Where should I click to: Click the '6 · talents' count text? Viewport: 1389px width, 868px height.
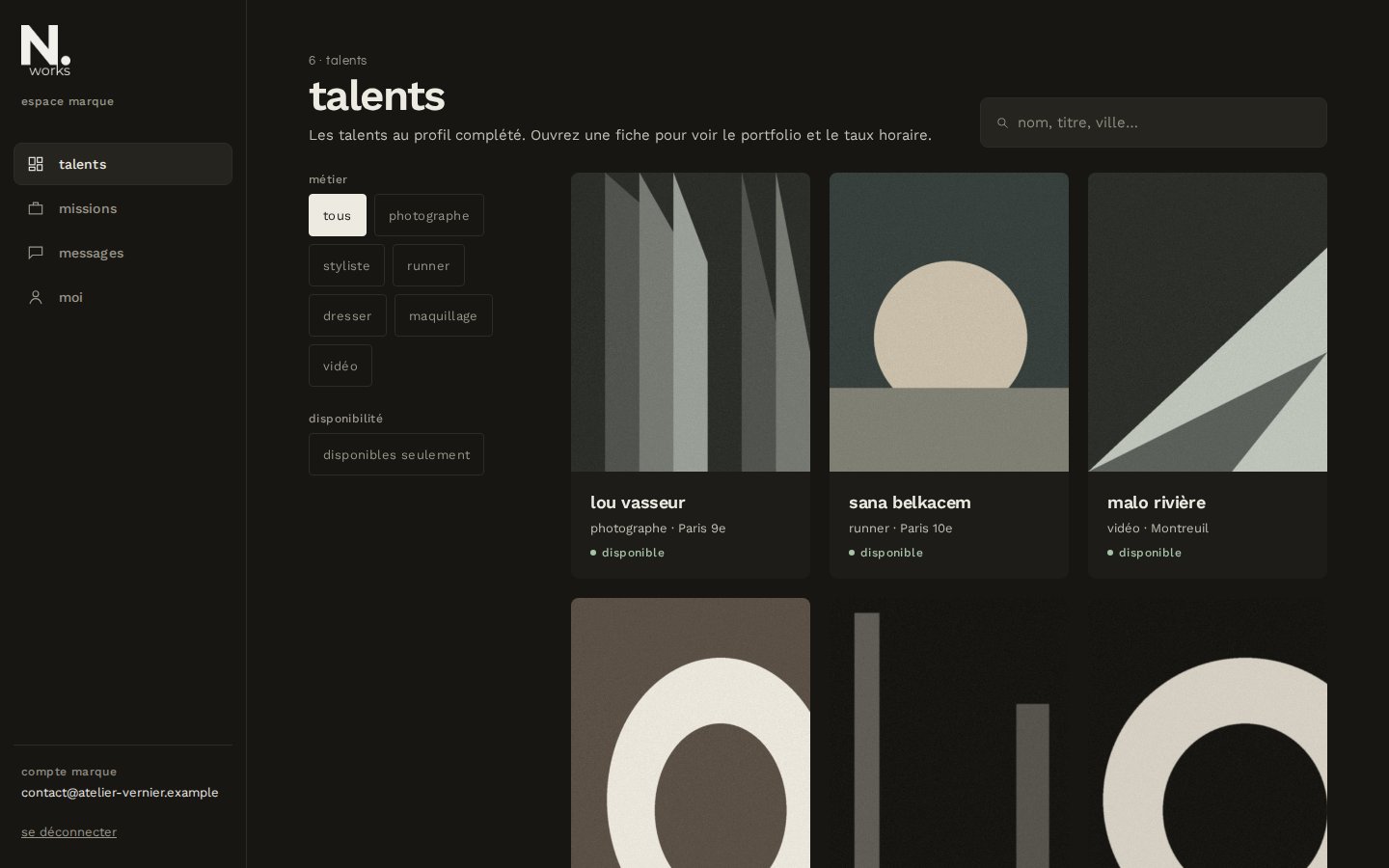point(338,60)
